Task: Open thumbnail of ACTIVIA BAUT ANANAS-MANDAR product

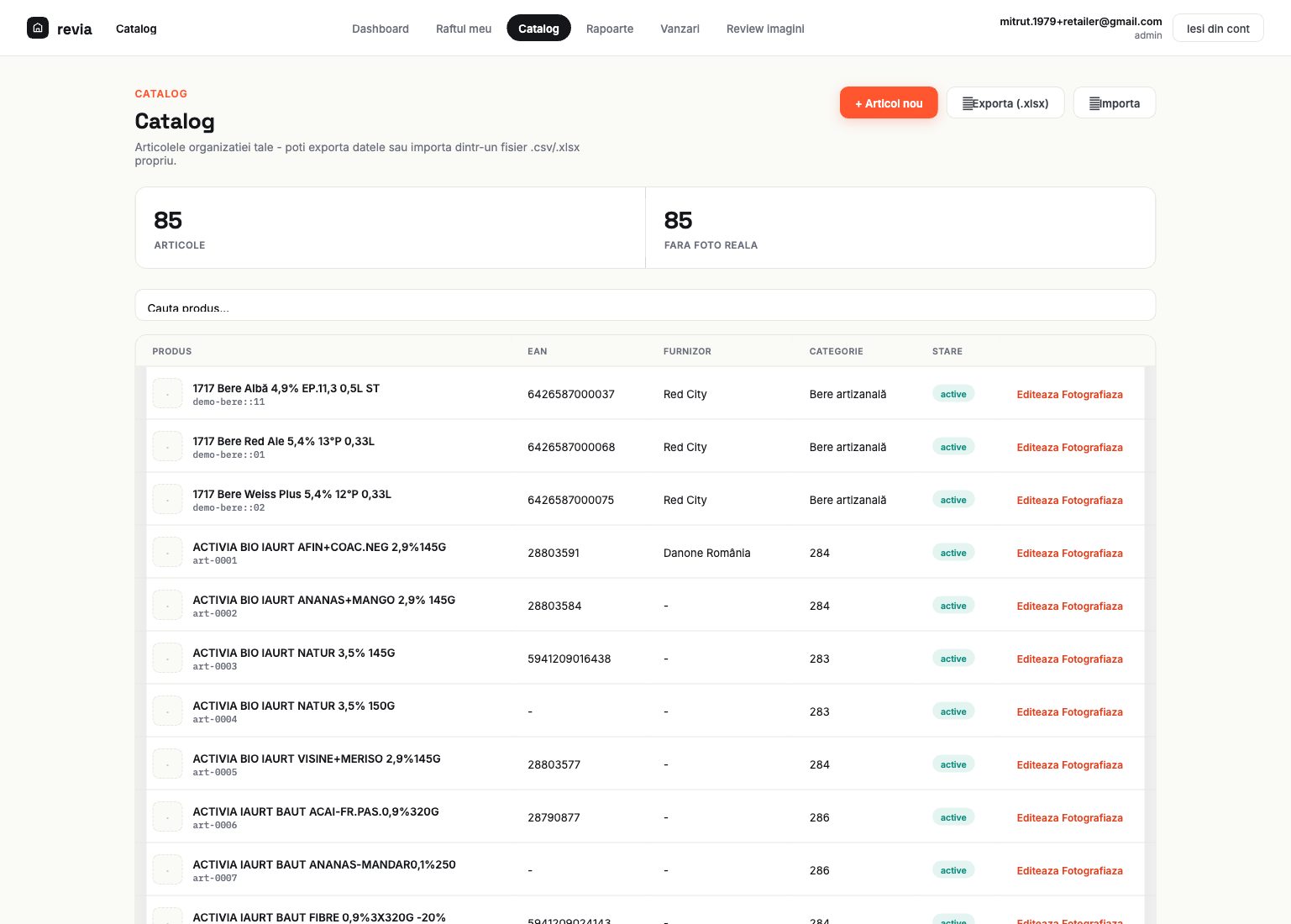Action: tap(168, 869)
